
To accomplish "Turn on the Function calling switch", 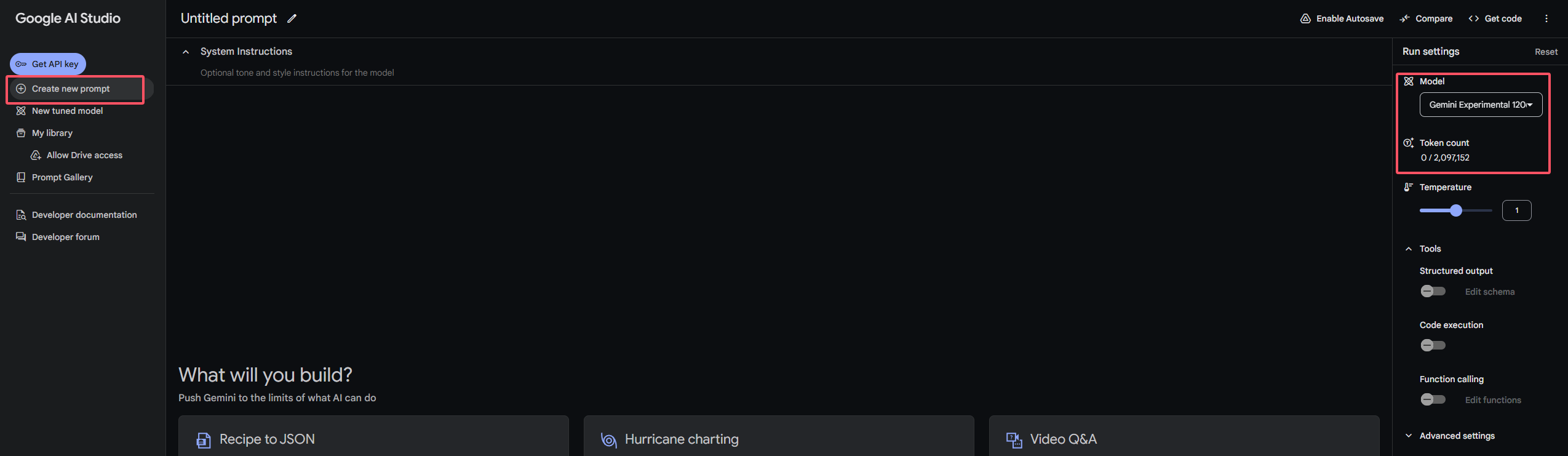I will [1433, 399].
